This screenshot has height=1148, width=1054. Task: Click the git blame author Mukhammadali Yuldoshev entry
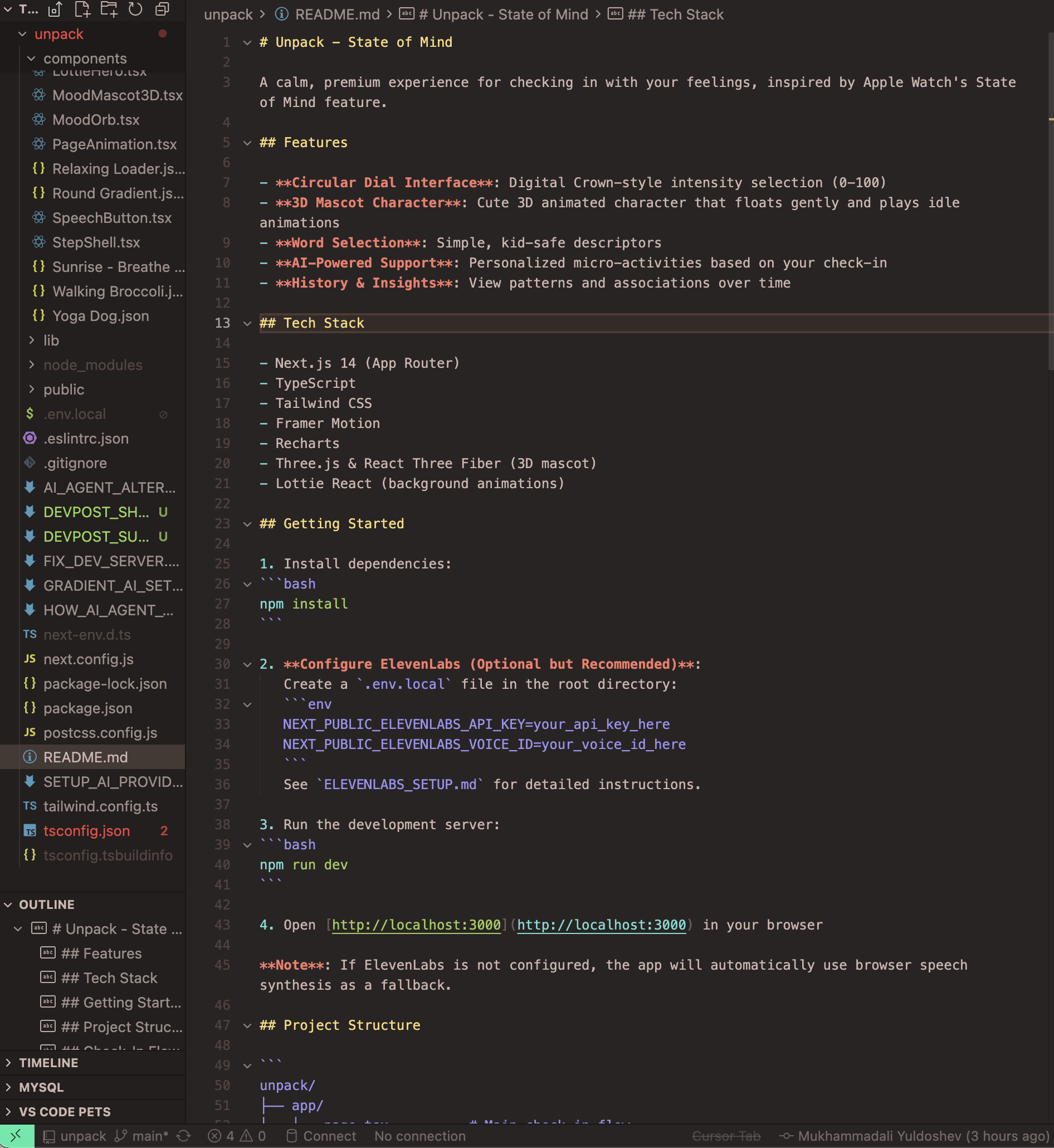click(915, 1136)
